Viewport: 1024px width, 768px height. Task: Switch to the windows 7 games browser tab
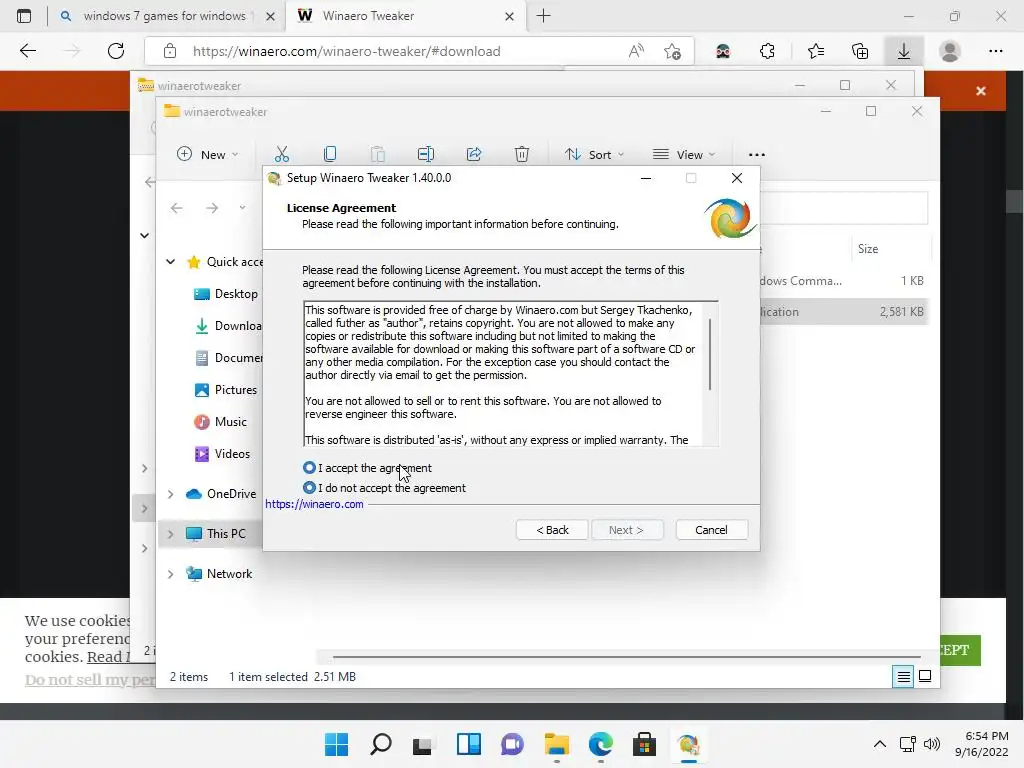pos(167,16)
